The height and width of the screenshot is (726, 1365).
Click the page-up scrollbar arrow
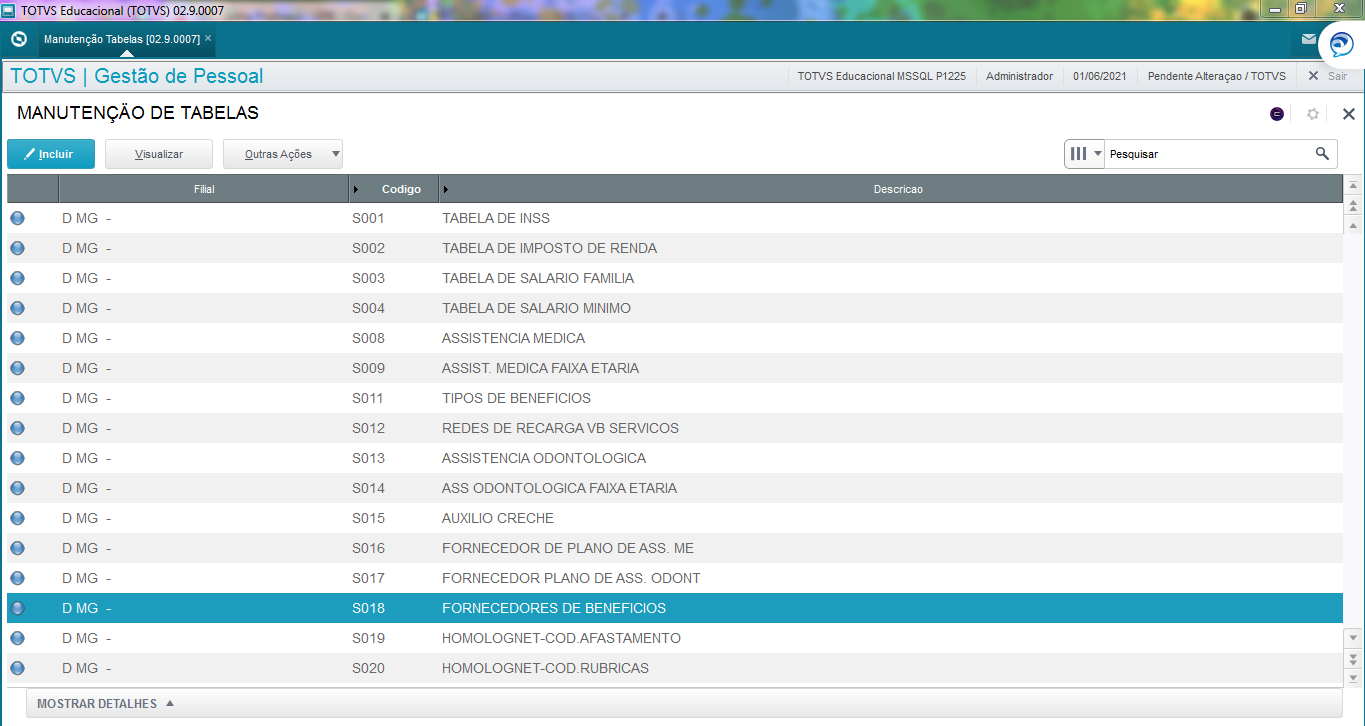(1353, 206)
